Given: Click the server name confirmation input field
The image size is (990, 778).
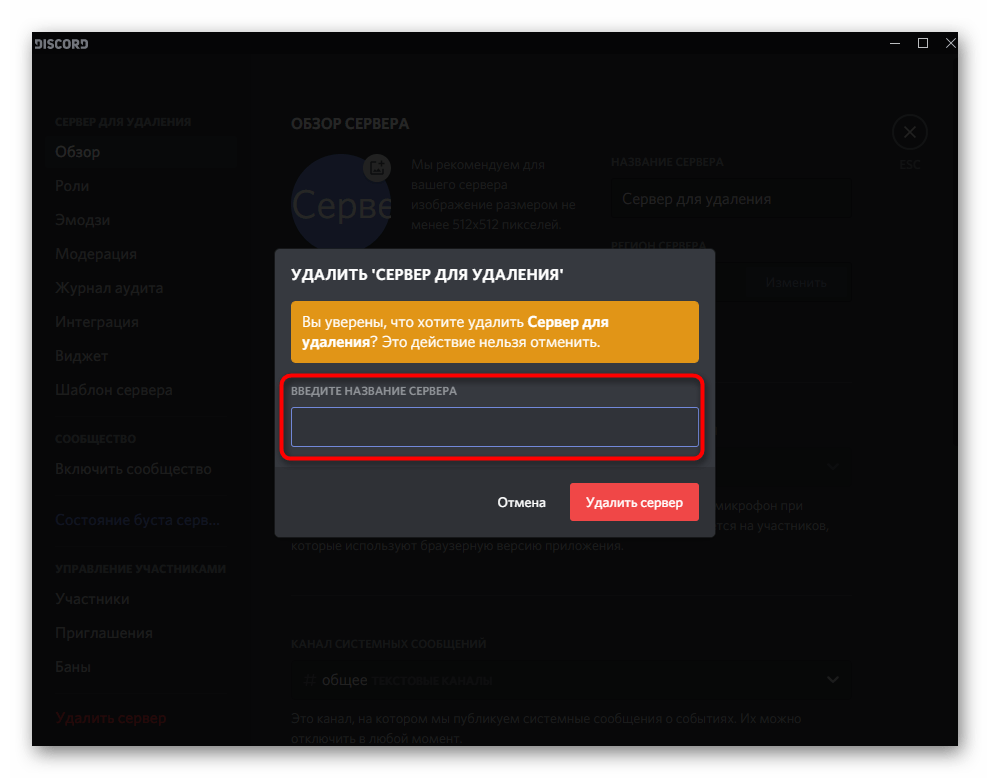Looking at the screenshot, I should (x=494, y=427).
